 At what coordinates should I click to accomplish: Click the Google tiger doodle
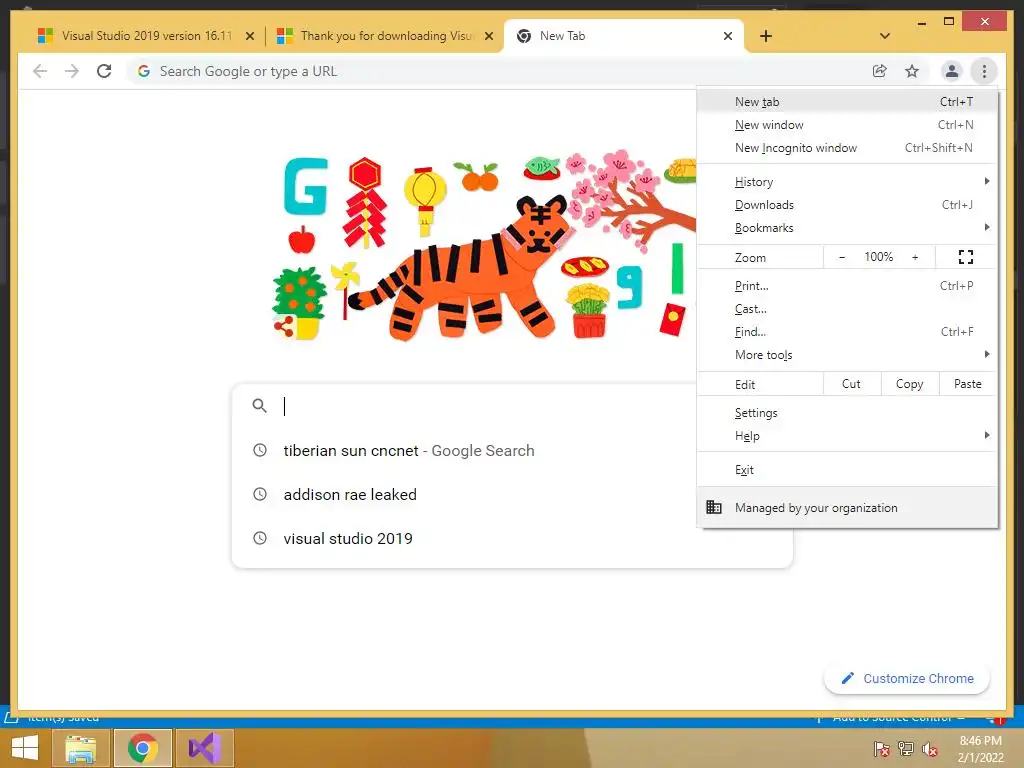click(x=483, y=248)
